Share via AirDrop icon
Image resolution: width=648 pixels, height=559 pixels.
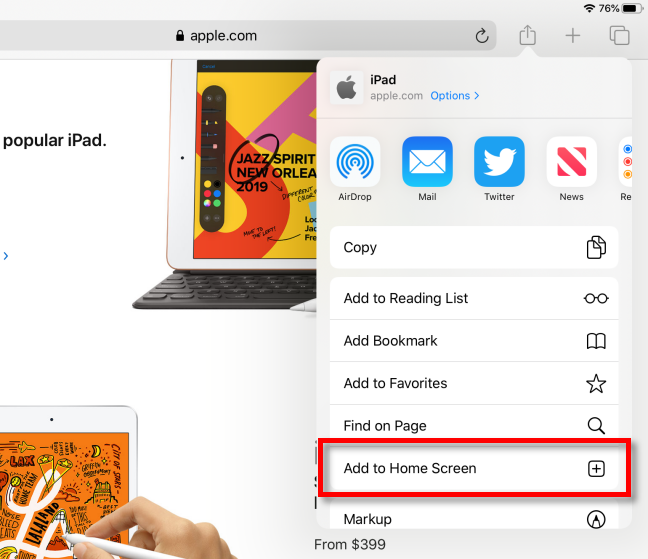click(355, 162)
